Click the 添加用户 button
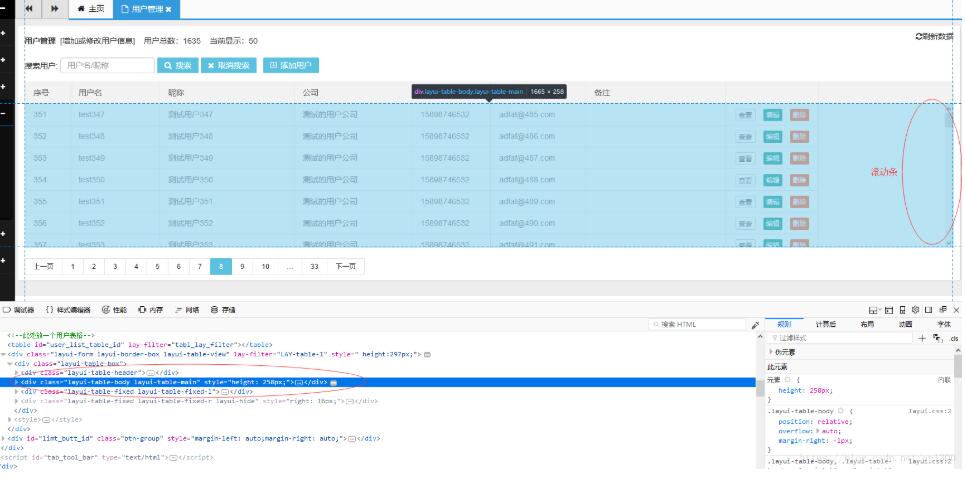Viewport: 965px width, 488px height. (x=290, y=65)
